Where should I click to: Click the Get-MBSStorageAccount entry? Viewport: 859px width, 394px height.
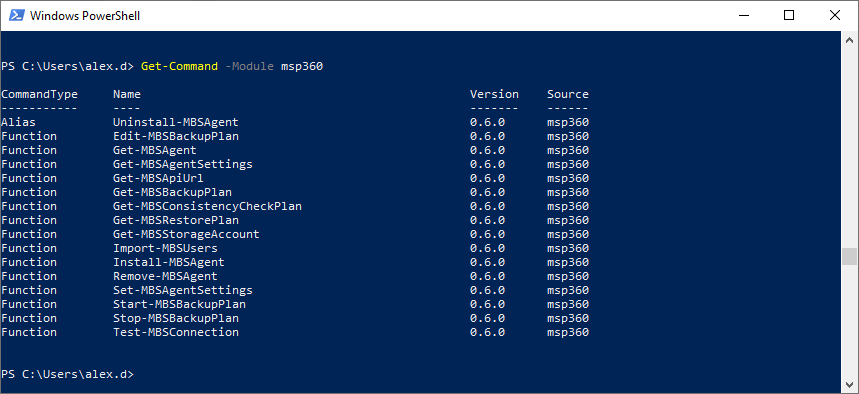coord(186,234)
